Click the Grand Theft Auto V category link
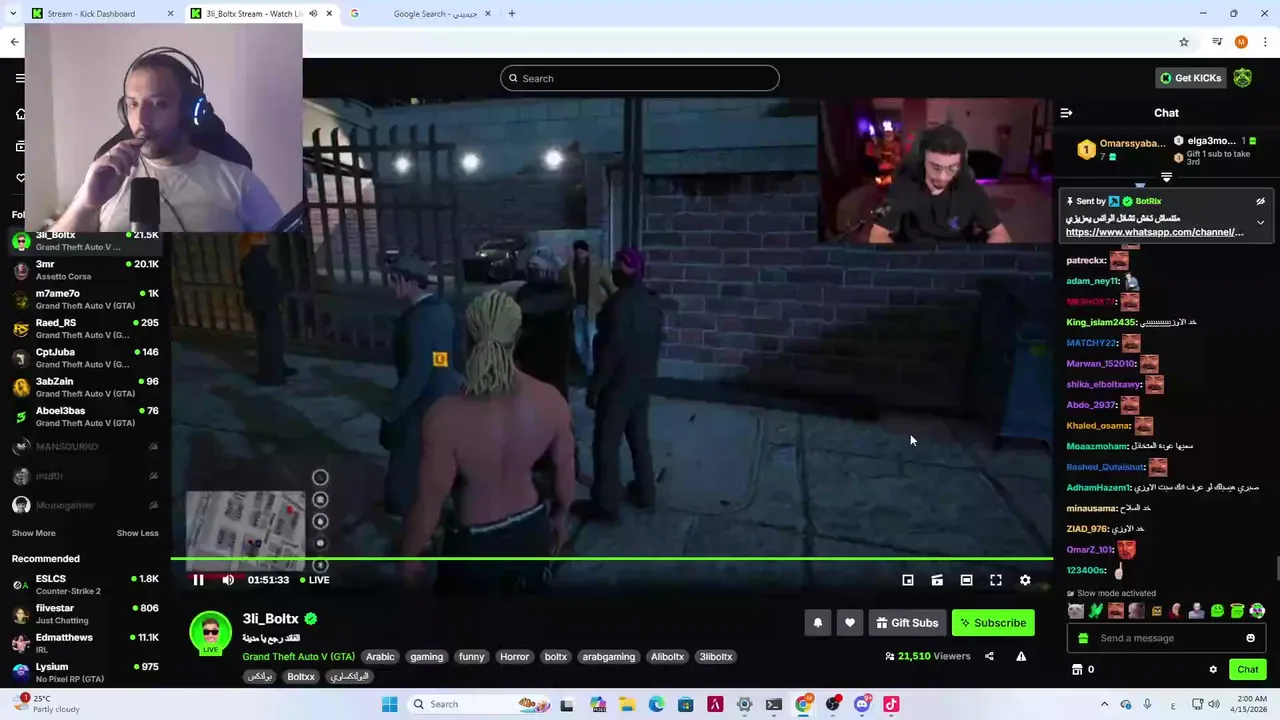Viewport: 1280px width, 720px height. click(x=298, y=657)
